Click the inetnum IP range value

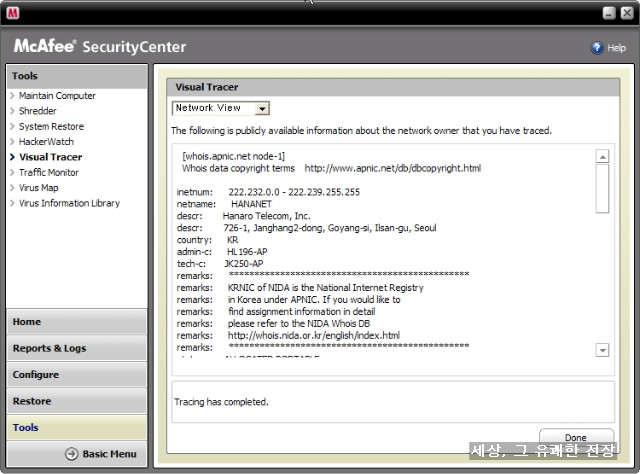(294, 192)
